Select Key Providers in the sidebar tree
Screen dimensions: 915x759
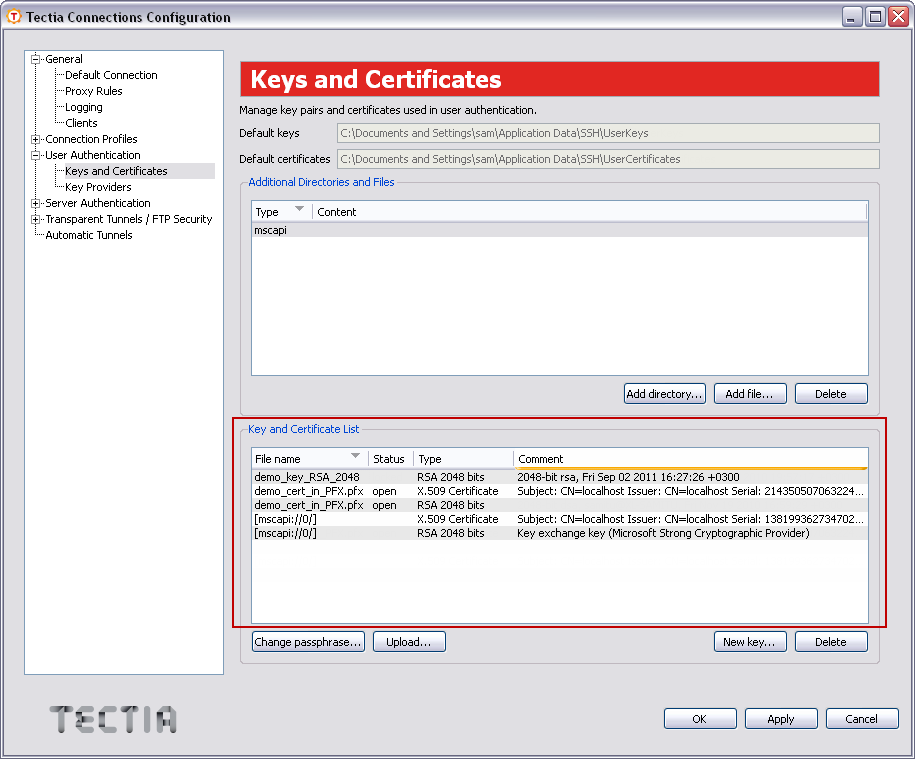95,187
